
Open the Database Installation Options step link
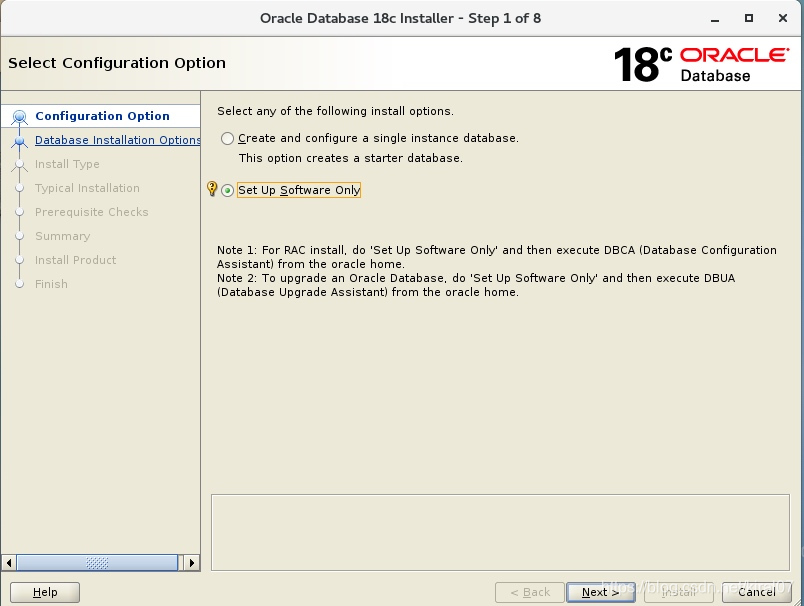tap(117, 140)
